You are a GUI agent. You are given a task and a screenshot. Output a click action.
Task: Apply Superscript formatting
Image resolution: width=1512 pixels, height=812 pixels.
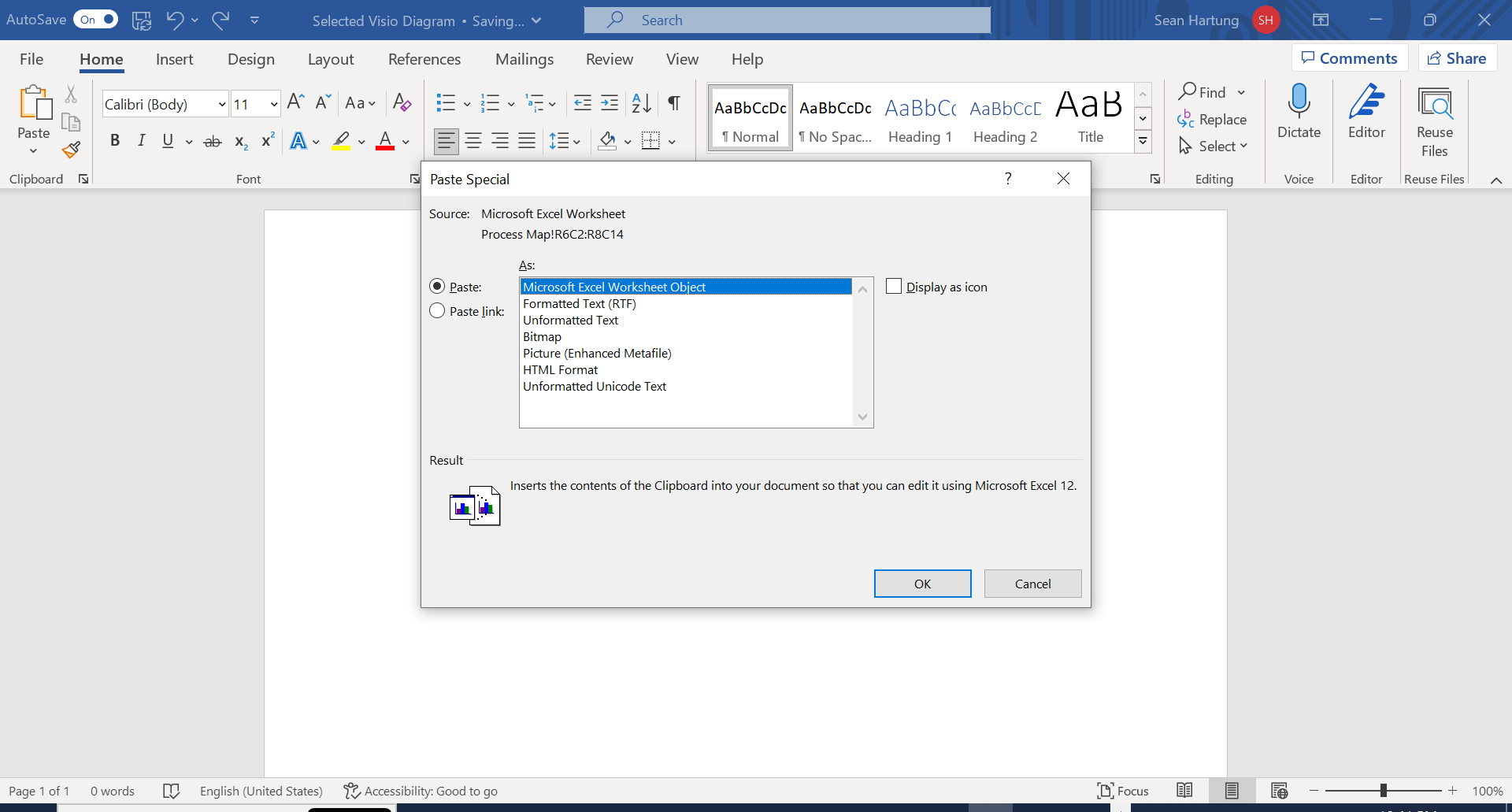pos(268,140)
